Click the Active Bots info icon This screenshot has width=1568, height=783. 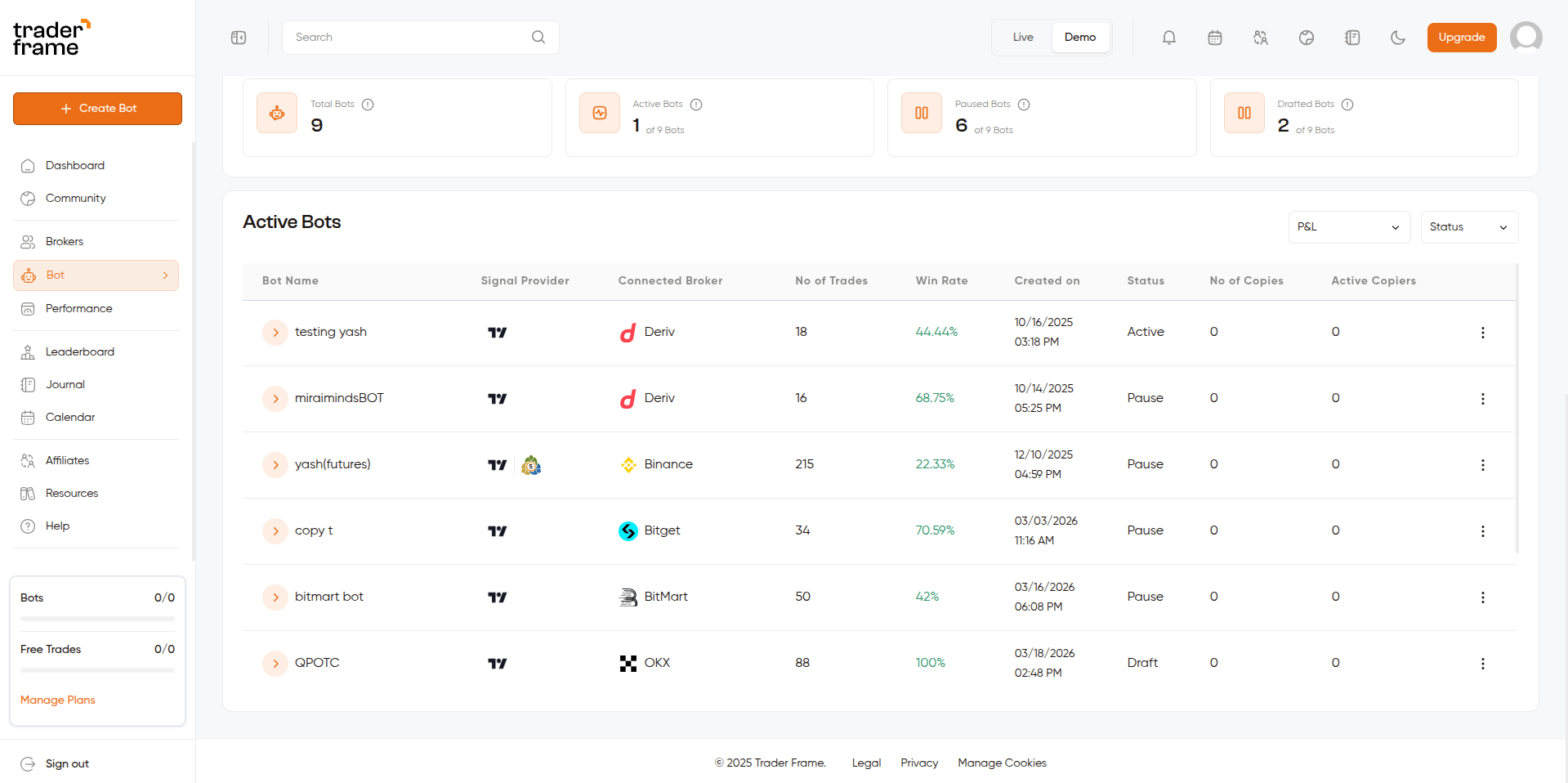point(696,105)
